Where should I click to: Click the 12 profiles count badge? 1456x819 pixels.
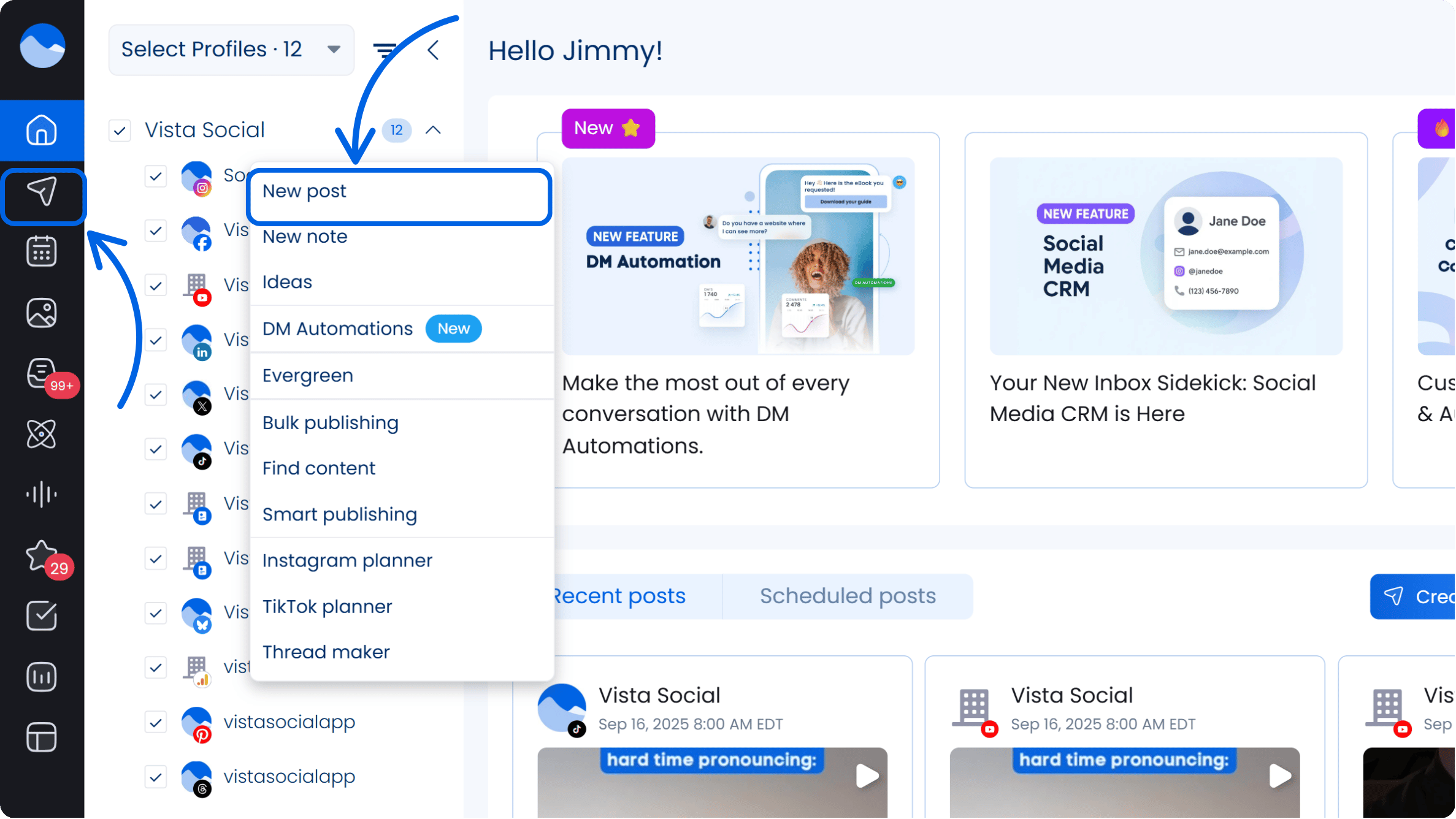tap(397, 130)
